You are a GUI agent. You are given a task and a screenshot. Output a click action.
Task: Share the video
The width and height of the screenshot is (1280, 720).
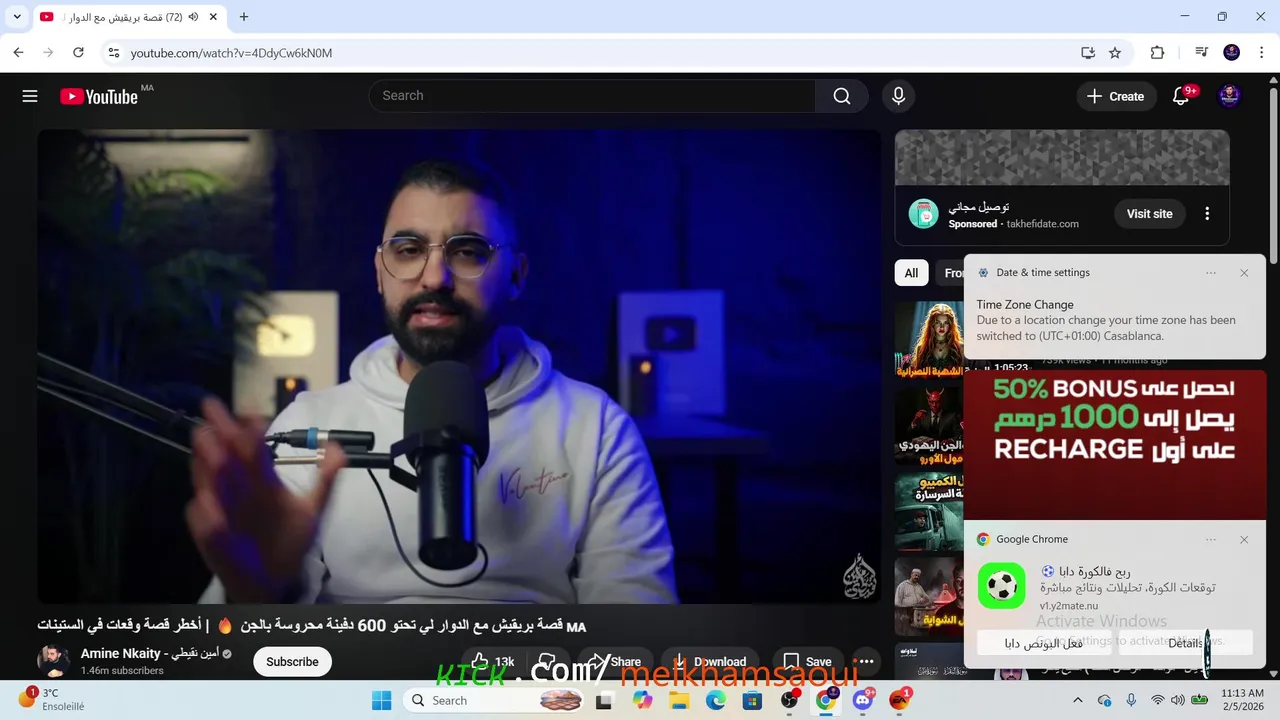pos(614,661)
